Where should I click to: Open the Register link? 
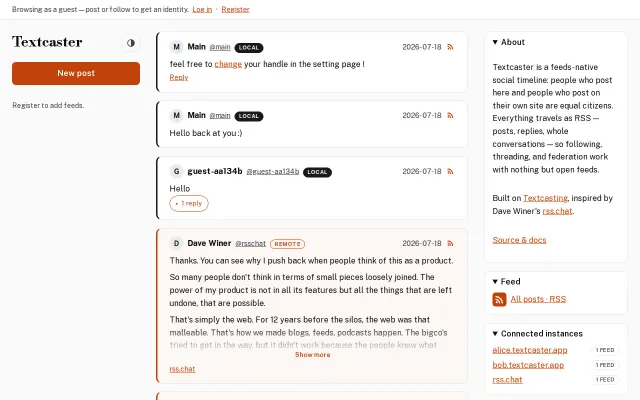coord(236,9)
